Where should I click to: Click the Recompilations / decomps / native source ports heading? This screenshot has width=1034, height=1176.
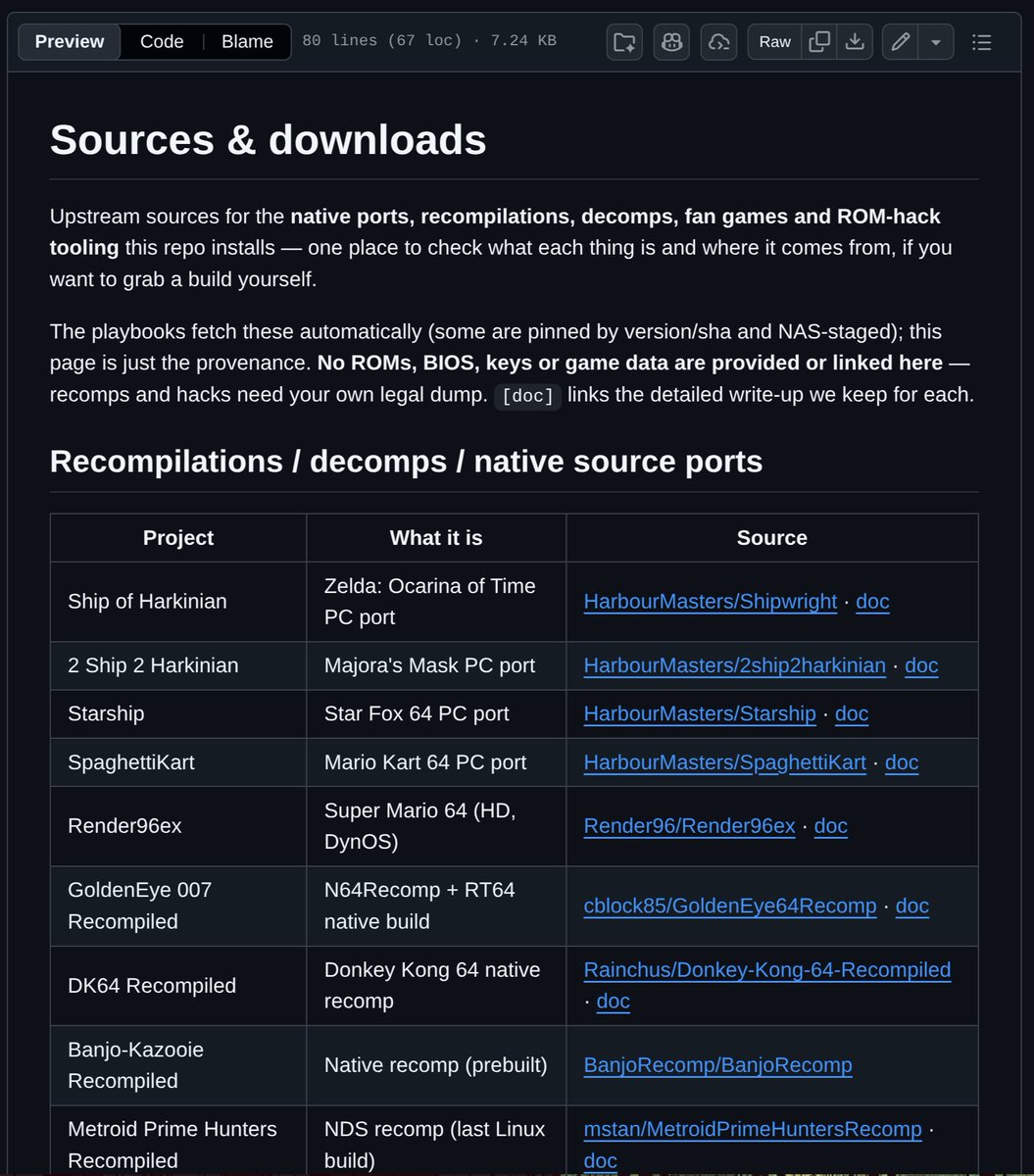click(x=407, y=461)
